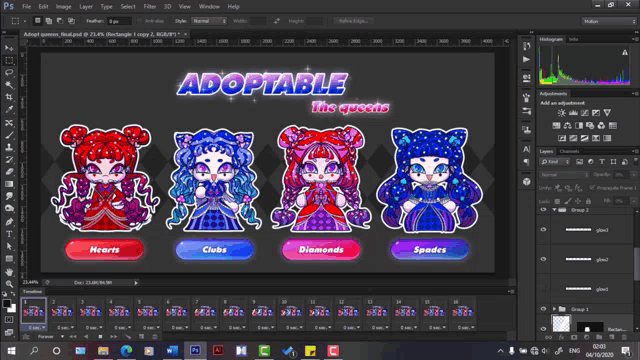Expand the Group 1 layer folder
This screenshot has height=360, width=640.
coord(554,309)
